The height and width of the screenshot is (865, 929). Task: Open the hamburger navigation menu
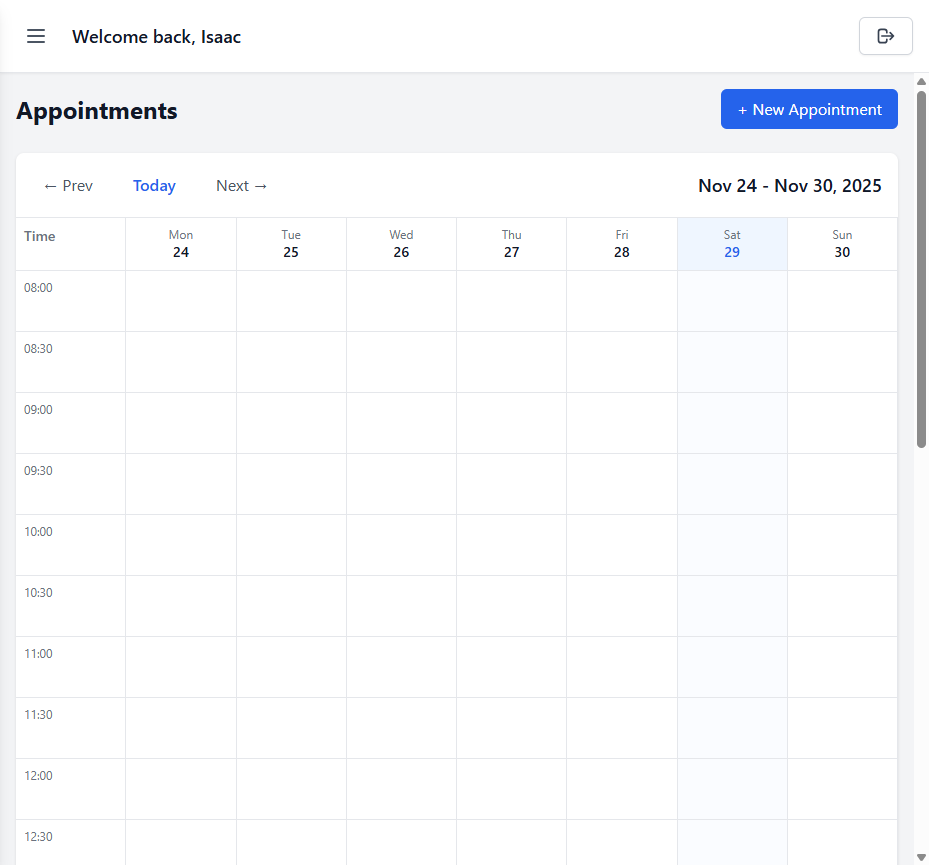[36, 36]
